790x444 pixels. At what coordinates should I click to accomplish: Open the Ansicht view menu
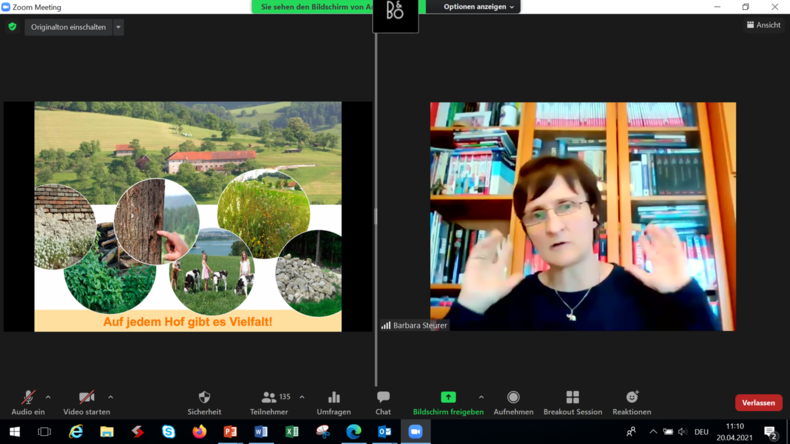[763, 25]
